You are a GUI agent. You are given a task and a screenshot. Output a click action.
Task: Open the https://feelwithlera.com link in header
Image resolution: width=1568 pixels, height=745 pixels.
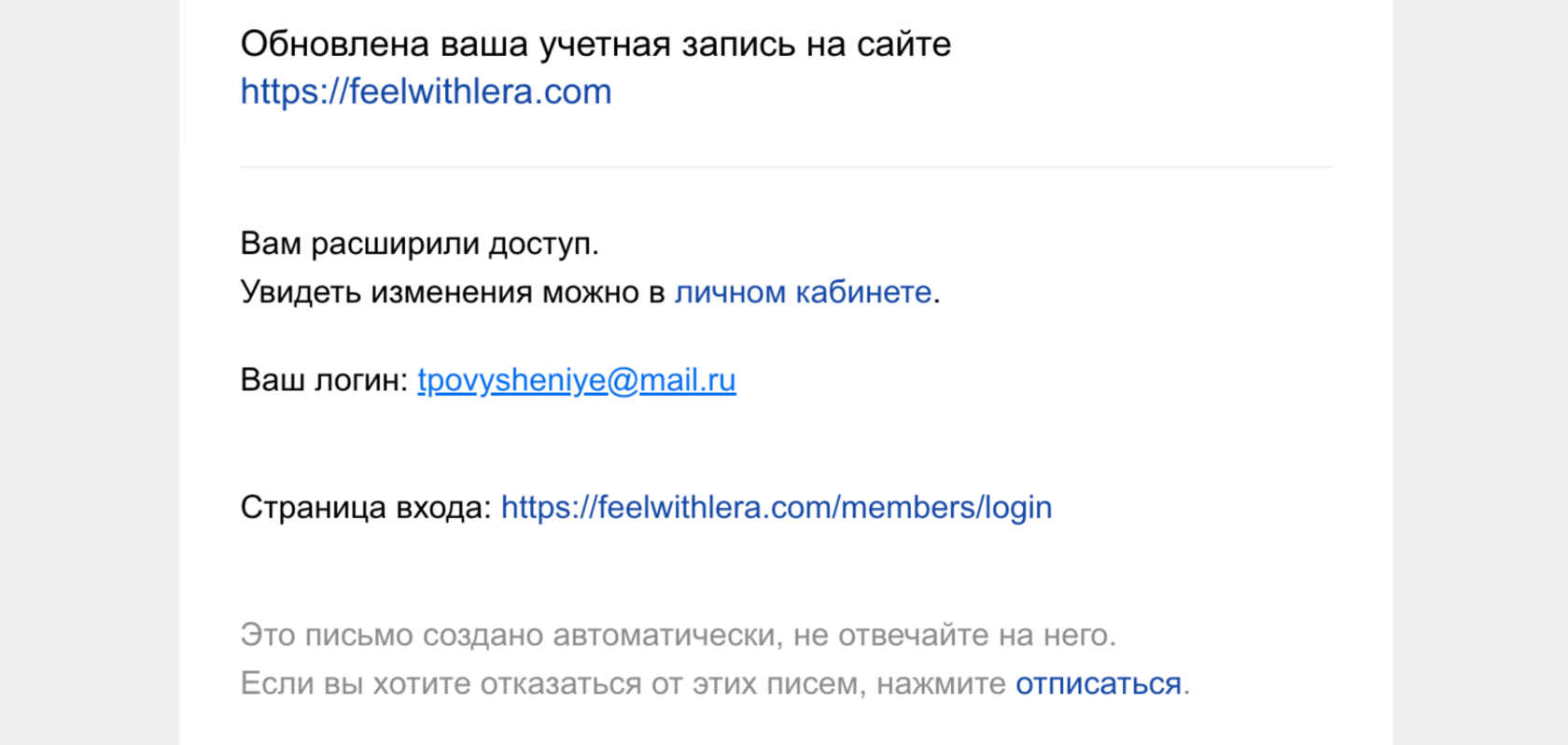(x=426, y=91)
